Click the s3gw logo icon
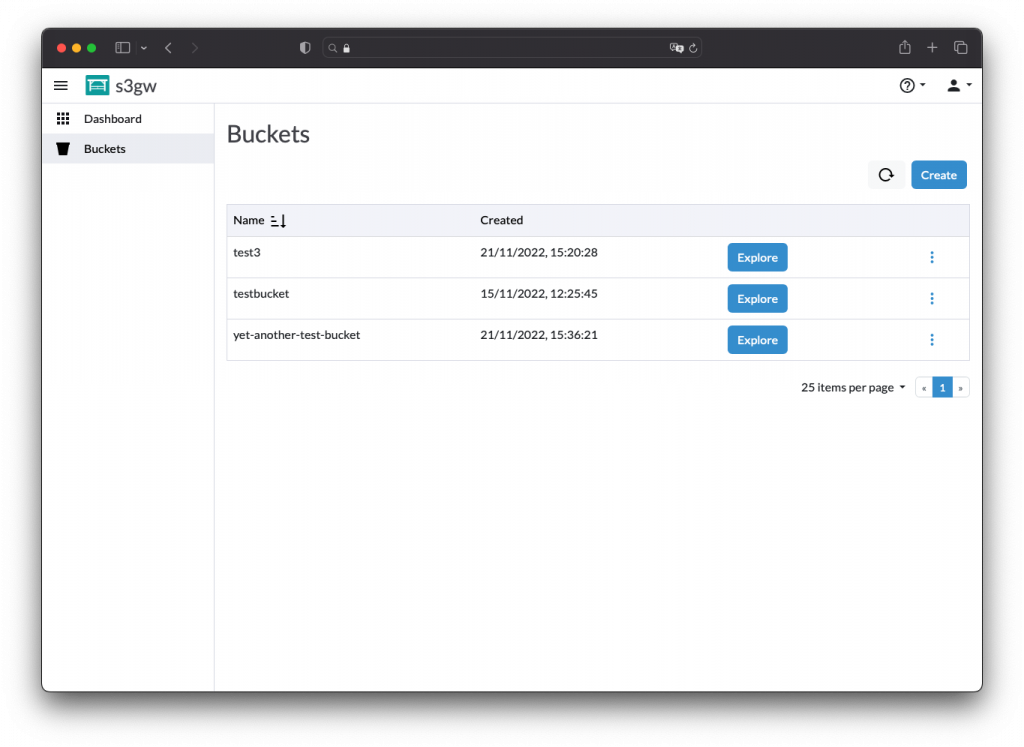 point(97,86)
